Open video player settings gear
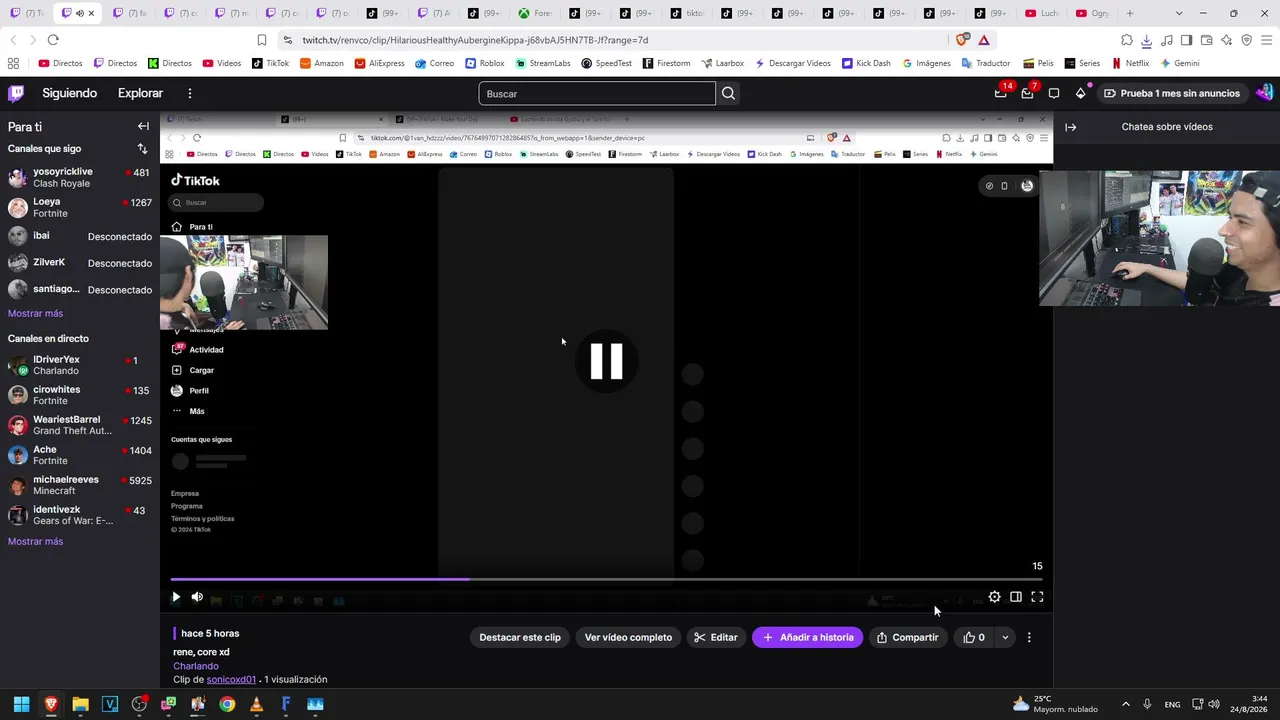 click(994, 597)
